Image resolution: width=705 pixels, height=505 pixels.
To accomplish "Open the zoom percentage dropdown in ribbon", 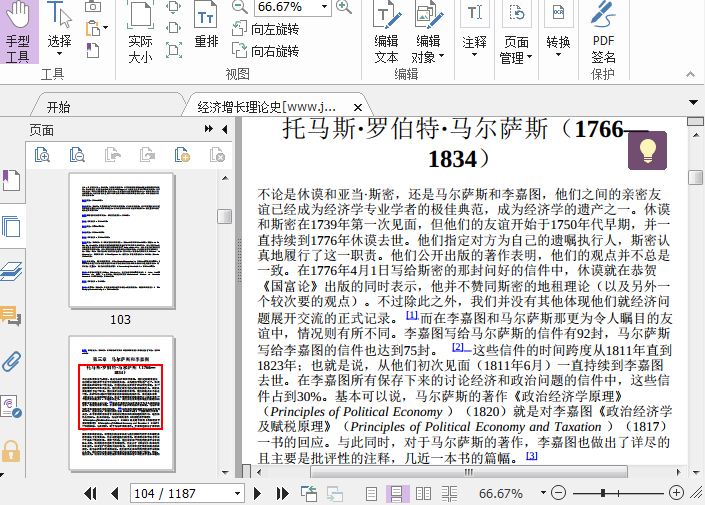I will tap(324, 7).
